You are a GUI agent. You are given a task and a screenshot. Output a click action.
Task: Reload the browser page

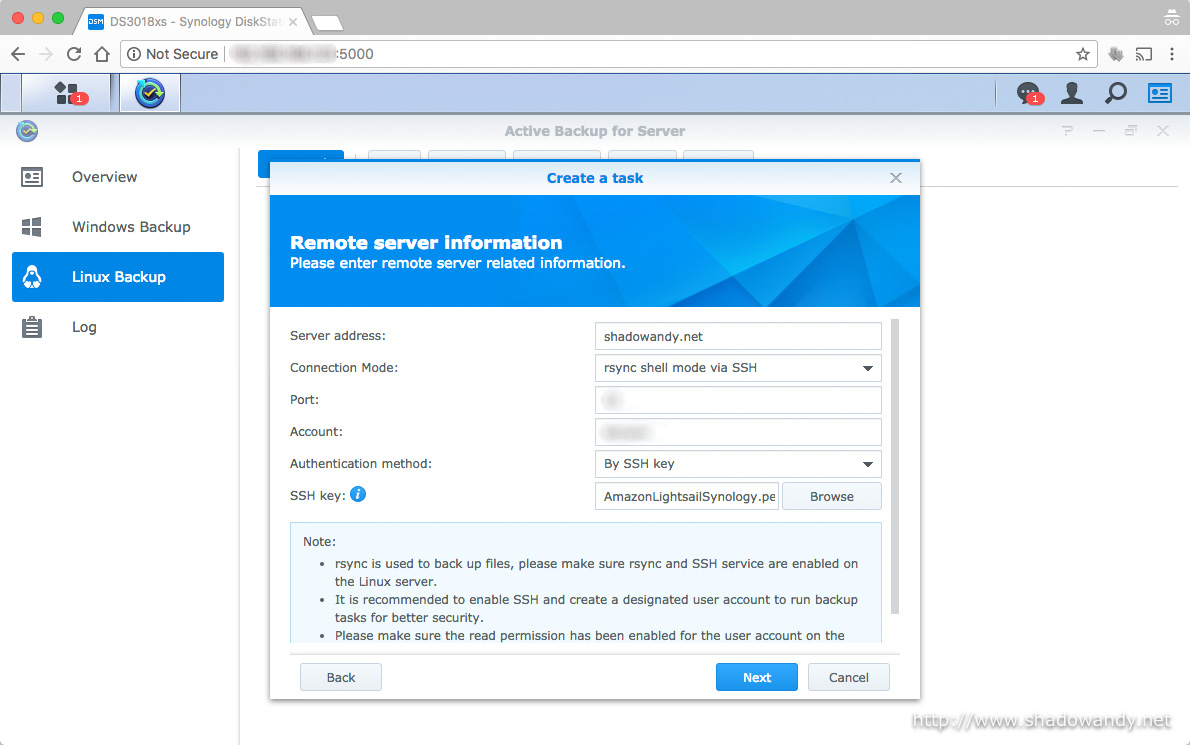coord(74,54)
